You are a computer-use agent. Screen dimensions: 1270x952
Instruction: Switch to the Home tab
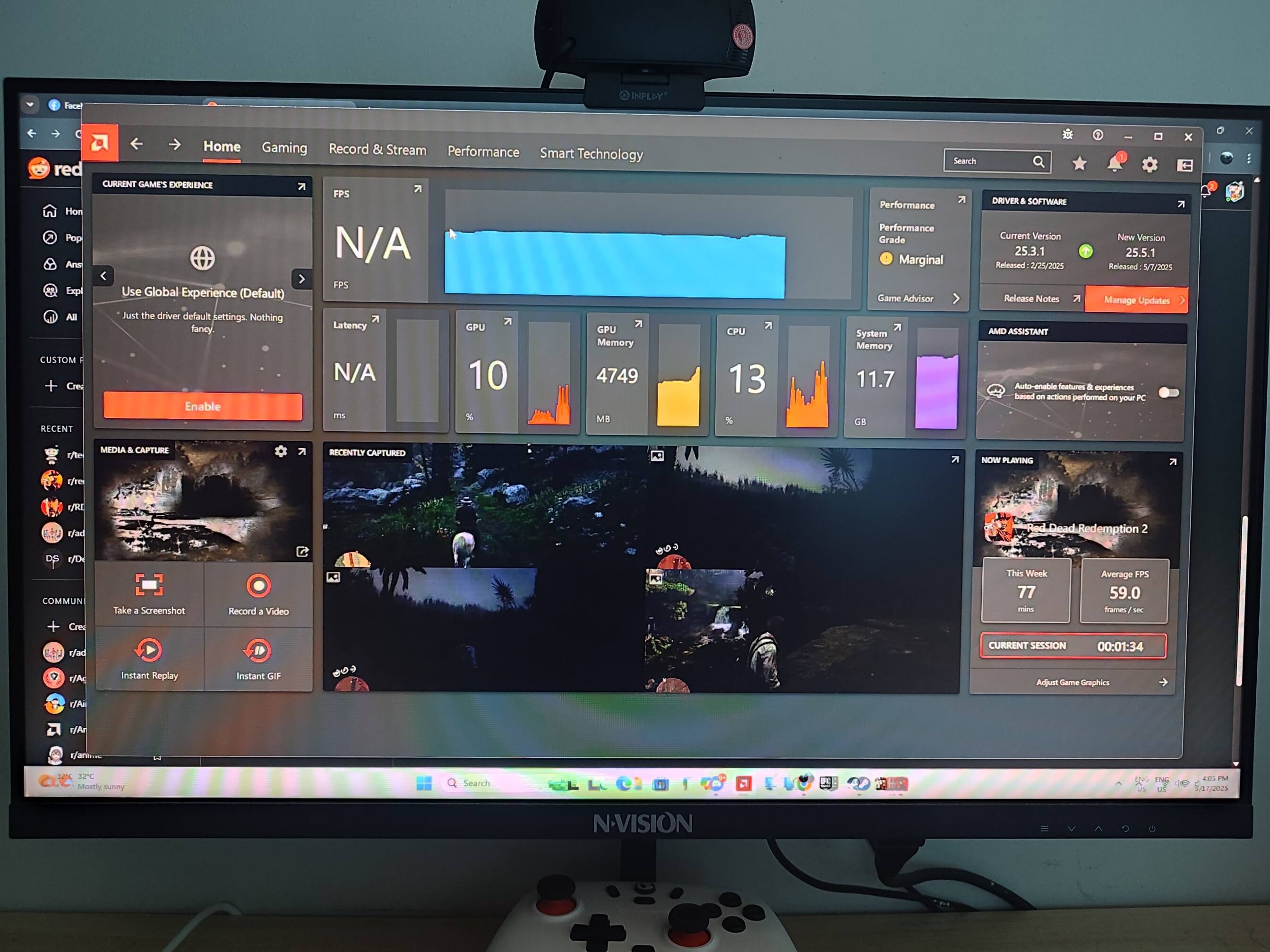coord(222,147)
